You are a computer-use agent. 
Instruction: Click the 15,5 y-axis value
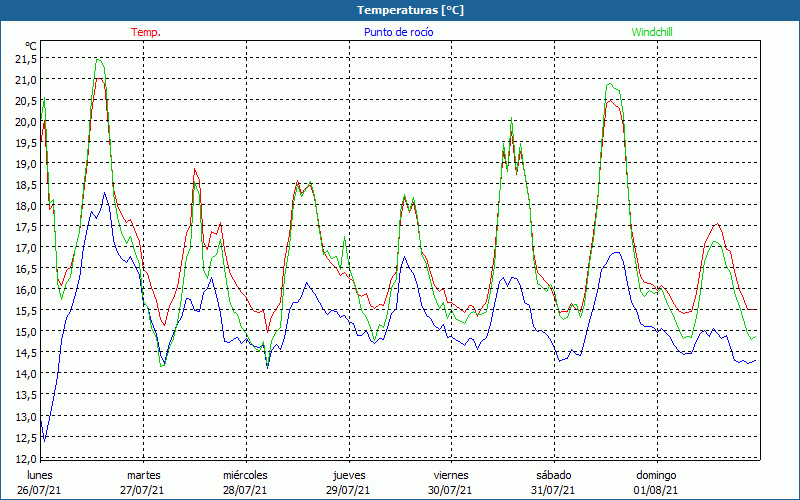point(26,311)
